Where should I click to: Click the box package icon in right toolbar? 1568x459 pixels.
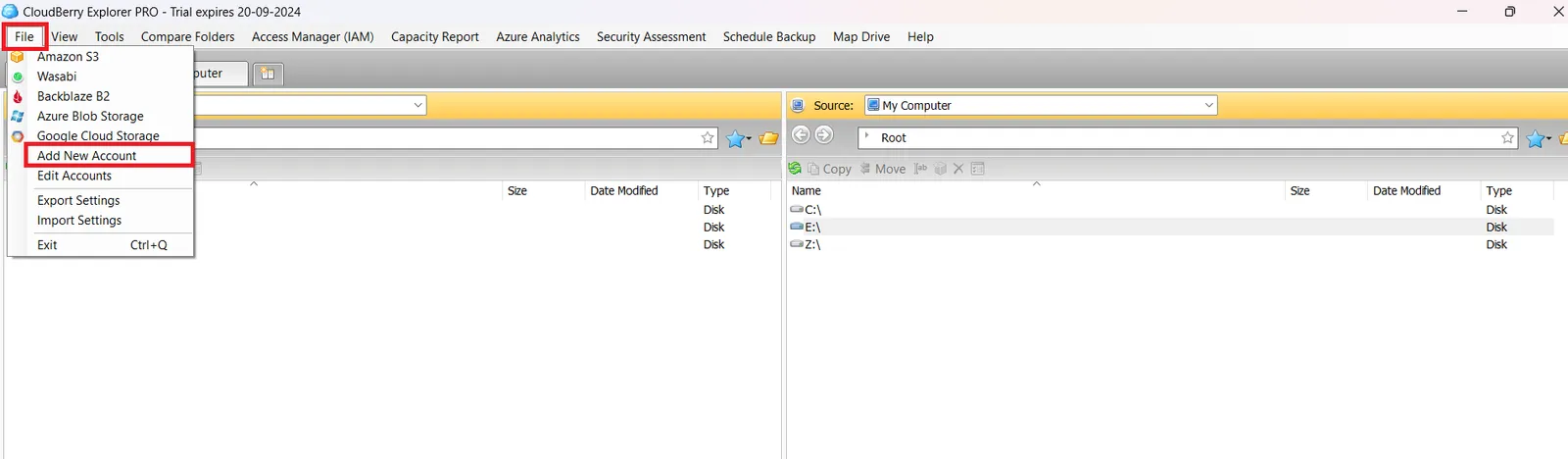tap(941, 169)
